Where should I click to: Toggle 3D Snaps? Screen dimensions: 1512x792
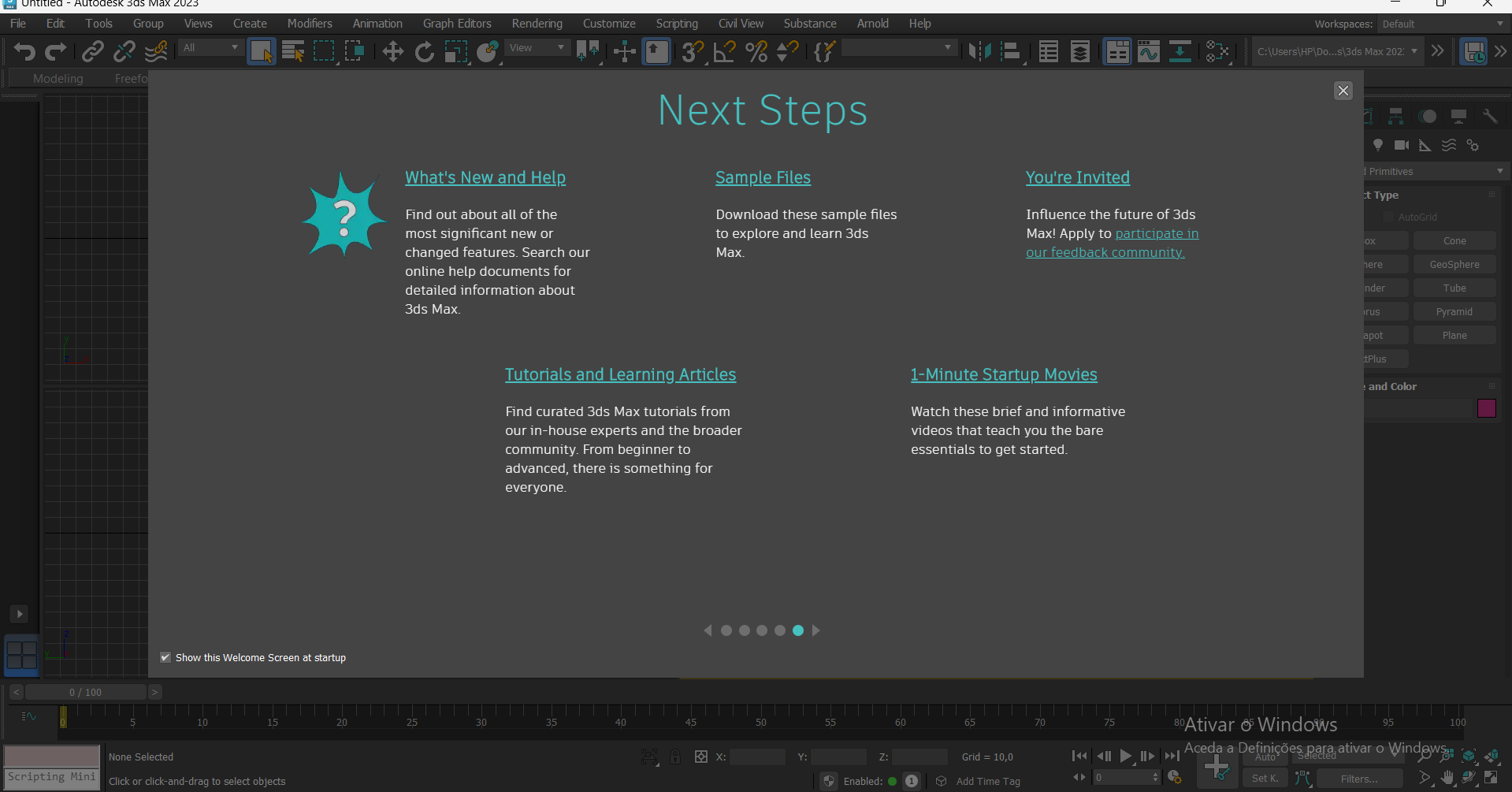click(x=693, y=52)
